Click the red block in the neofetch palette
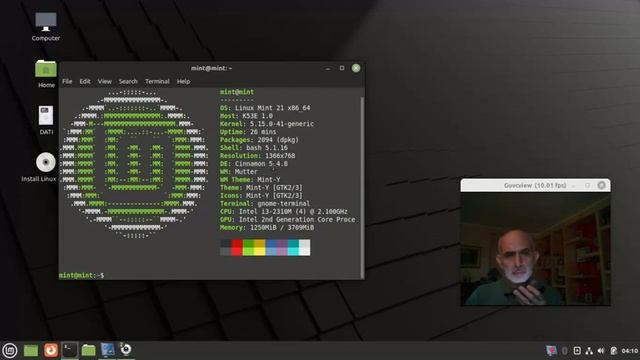Viewport: 640px width, 360px height. pos(237,247)
